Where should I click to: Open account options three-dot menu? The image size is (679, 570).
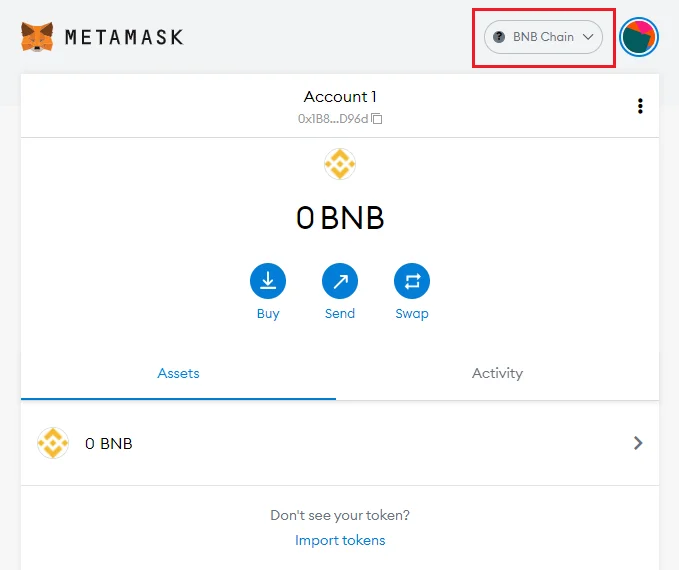coord(640,106)
